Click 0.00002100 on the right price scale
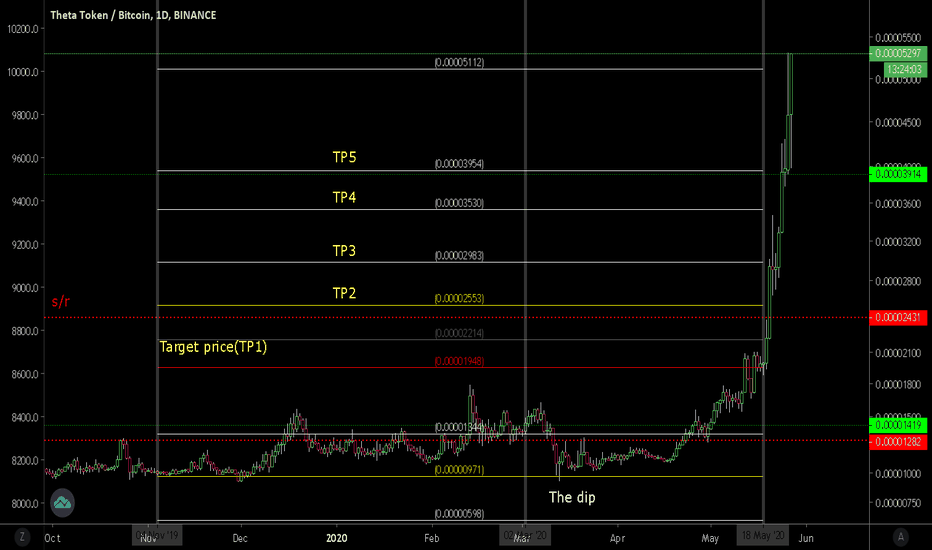 point(898,353)
